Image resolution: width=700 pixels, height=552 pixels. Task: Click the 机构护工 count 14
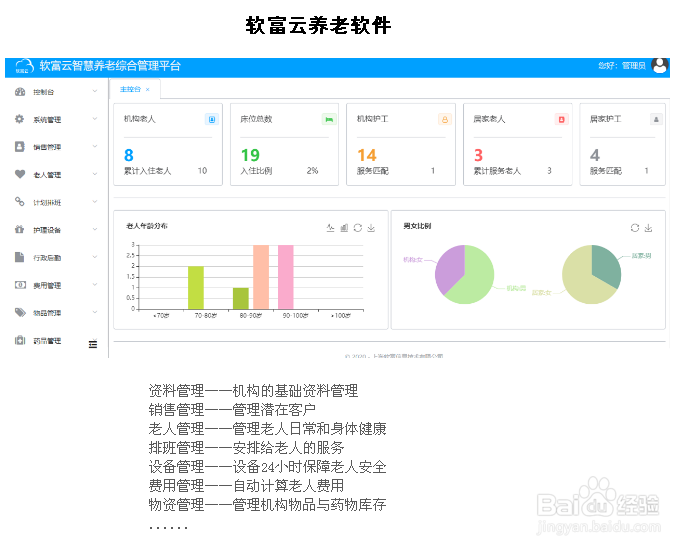click(x=367, y=155)
